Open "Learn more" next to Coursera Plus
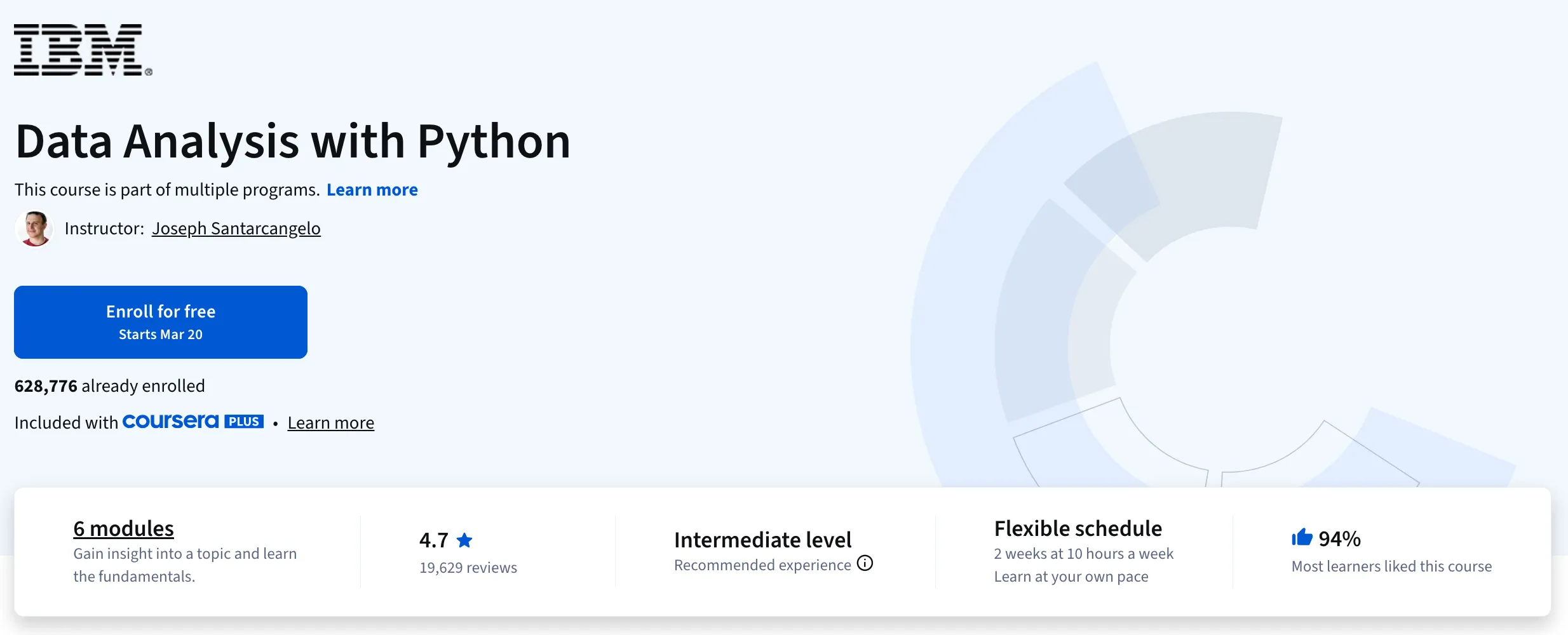Image resolution: width=1568 pixels, height=635 pixels. point(331,422)
